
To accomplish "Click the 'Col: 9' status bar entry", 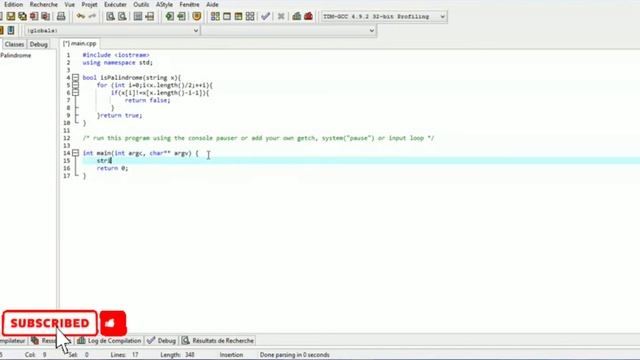I will click(36, 355).
